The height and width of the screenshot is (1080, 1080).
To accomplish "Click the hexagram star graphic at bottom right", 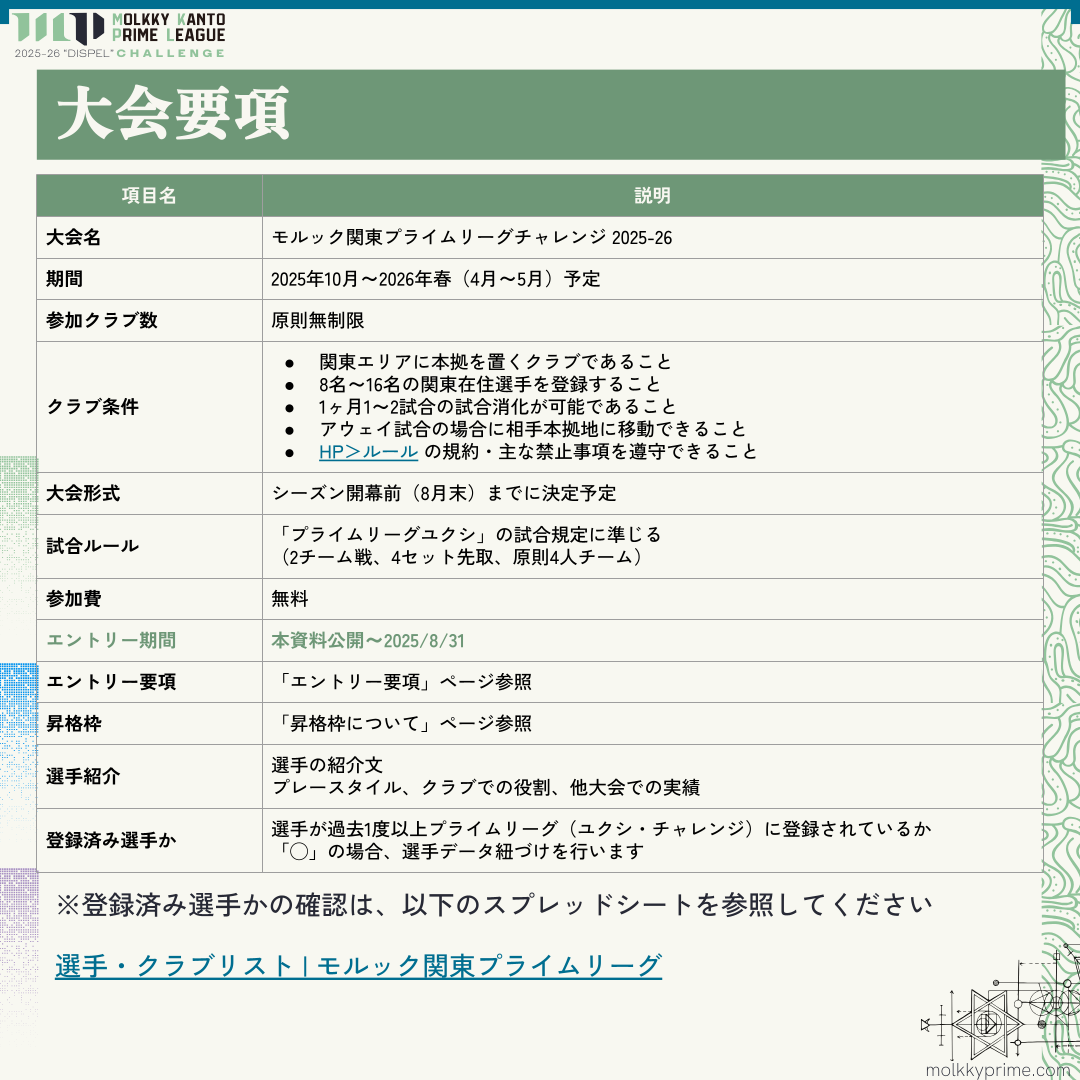I will [x=985, y=1023].
